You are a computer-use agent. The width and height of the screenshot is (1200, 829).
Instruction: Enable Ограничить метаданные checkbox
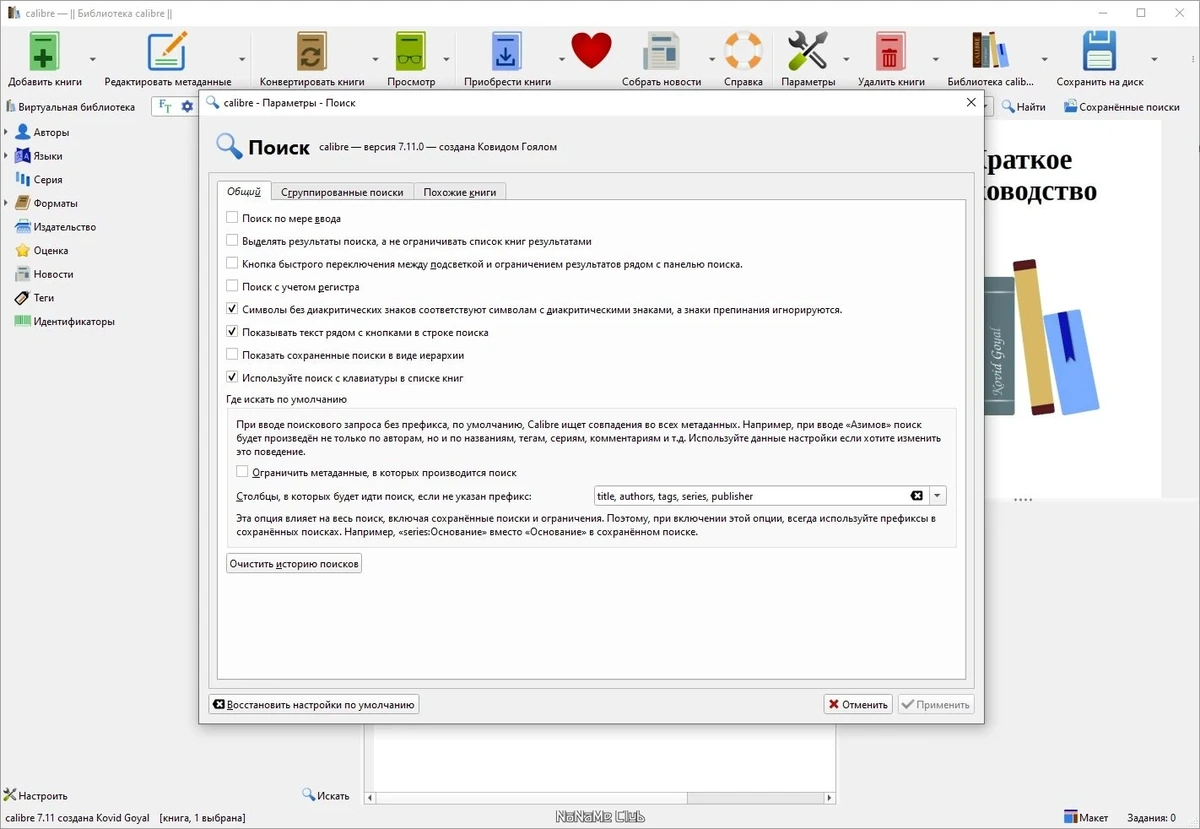[x=242, y=472]
